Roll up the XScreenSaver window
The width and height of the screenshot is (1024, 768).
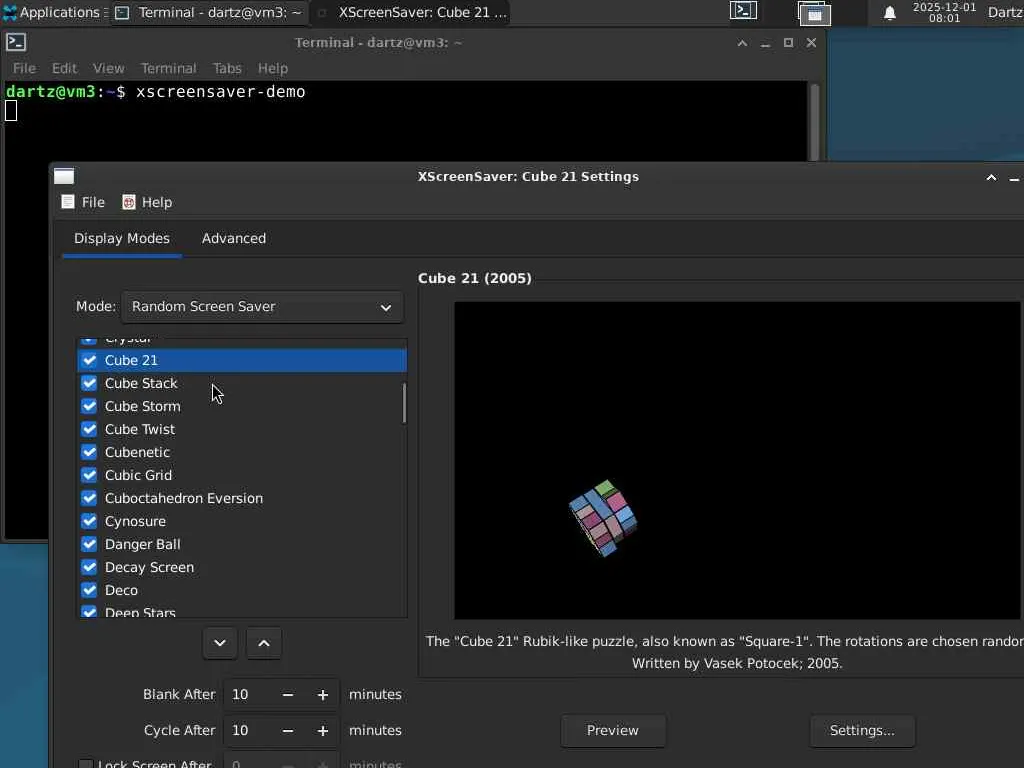[991, 178]
